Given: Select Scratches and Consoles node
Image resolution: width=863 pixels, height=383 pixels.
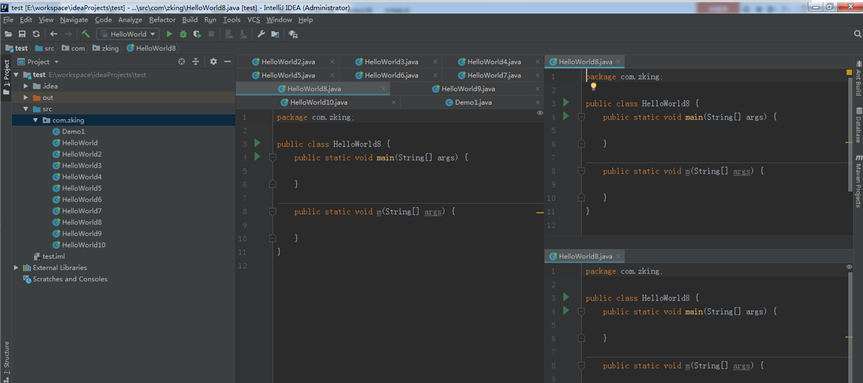Looking at the screenshot, I should pos(65,279).
